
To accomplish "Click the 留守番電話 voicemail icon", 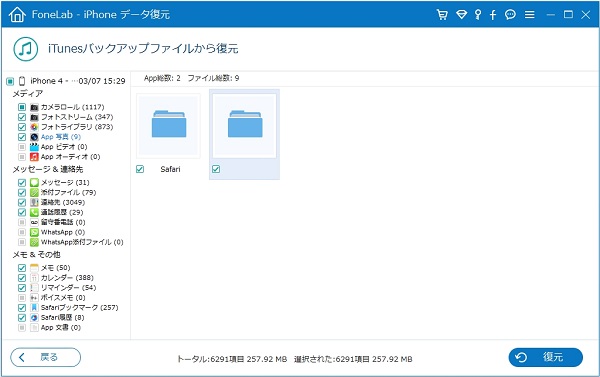I will [x=34, y=222].
